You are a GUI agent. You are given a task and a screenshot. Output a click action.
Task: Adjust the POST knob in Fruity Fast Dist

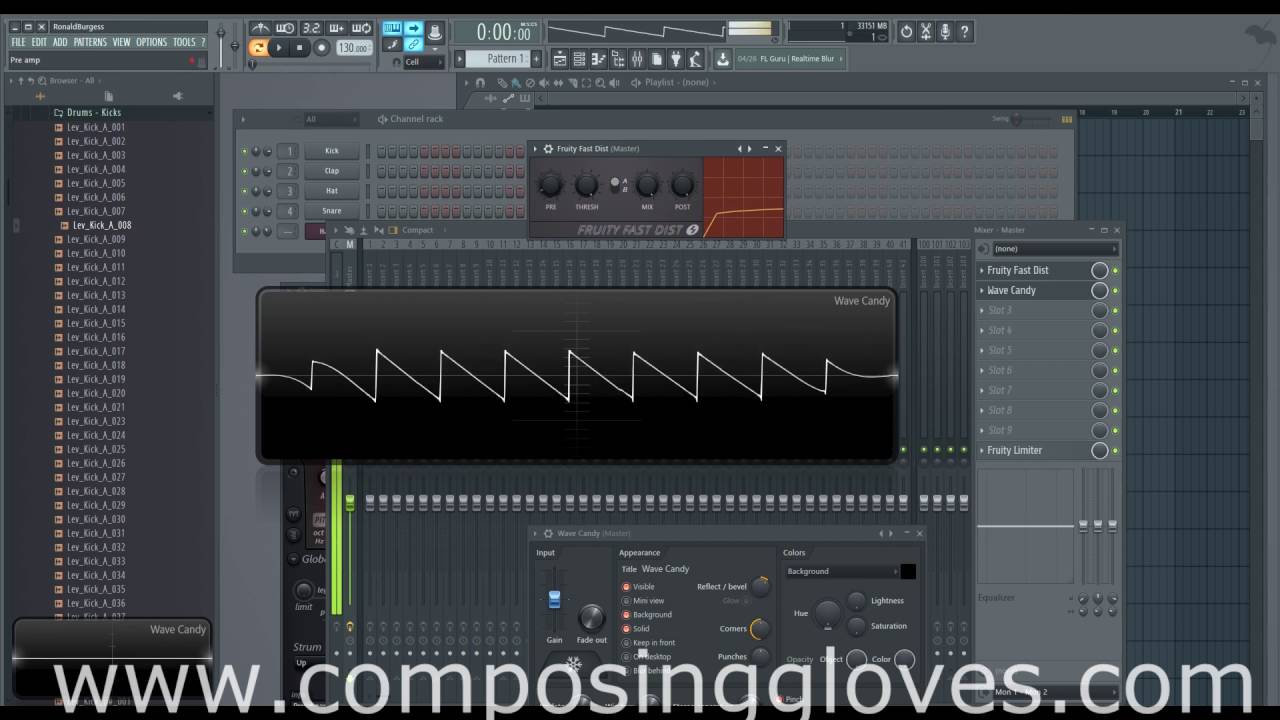682,185
